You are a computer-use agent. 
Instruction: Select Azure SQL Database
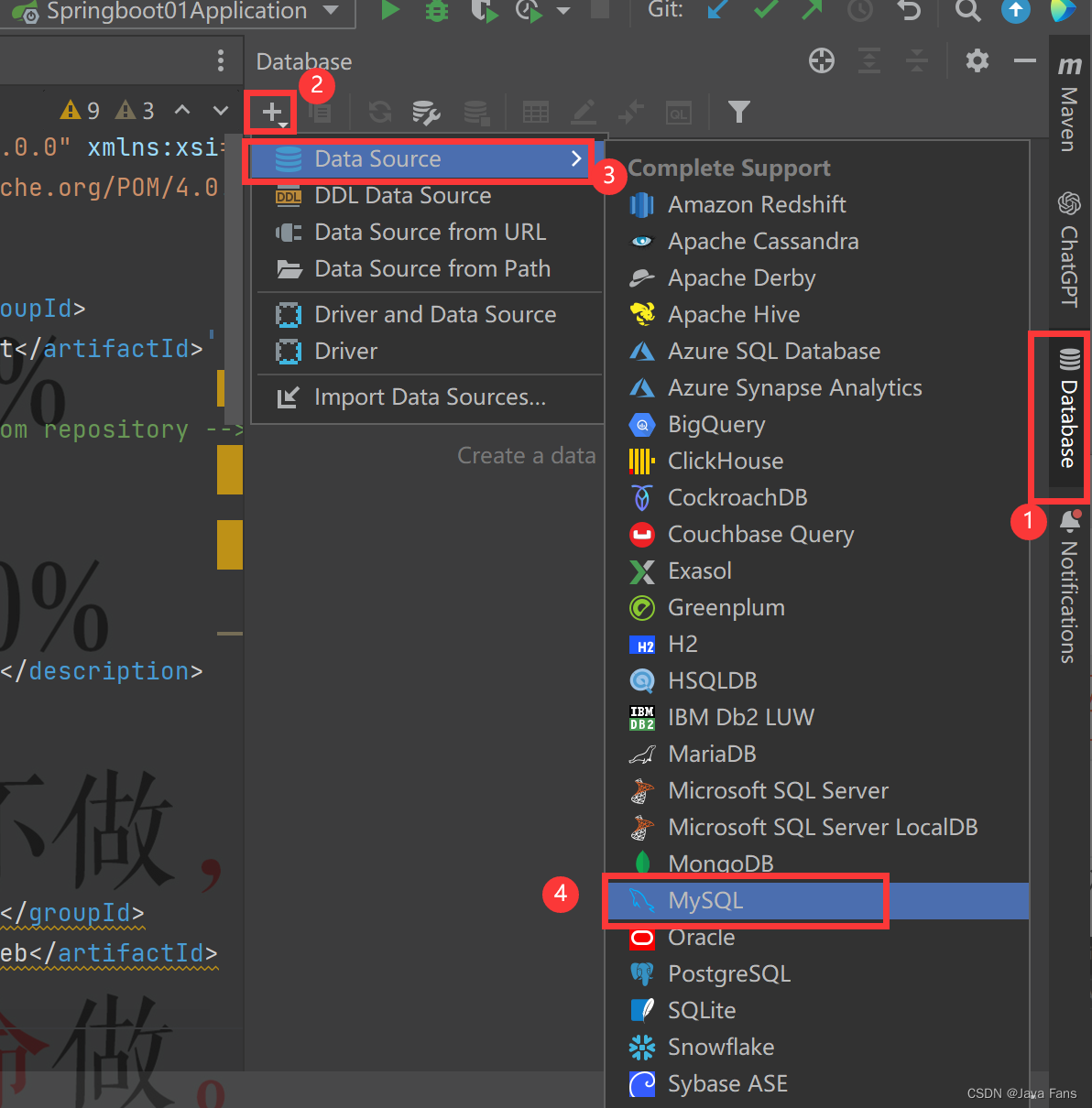tap(817, 352)
